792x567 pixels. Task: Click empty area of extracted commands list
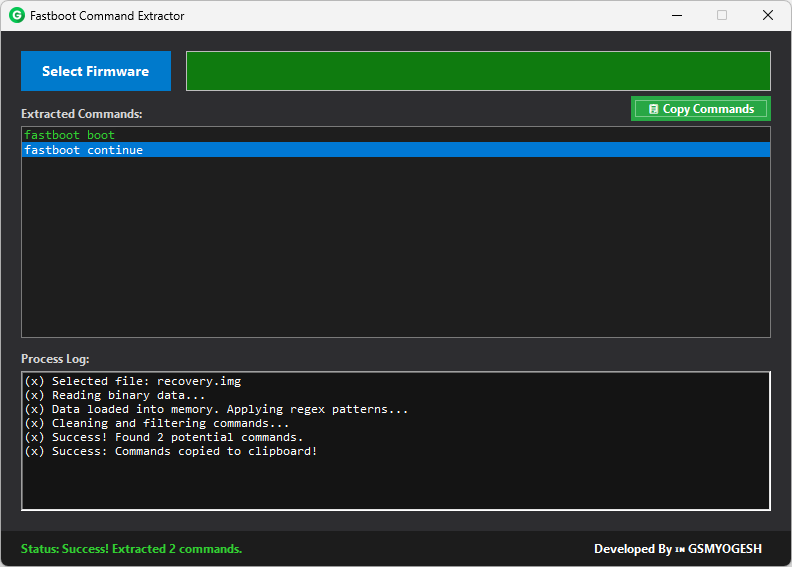pyautogui.click(x=395, y=250)
